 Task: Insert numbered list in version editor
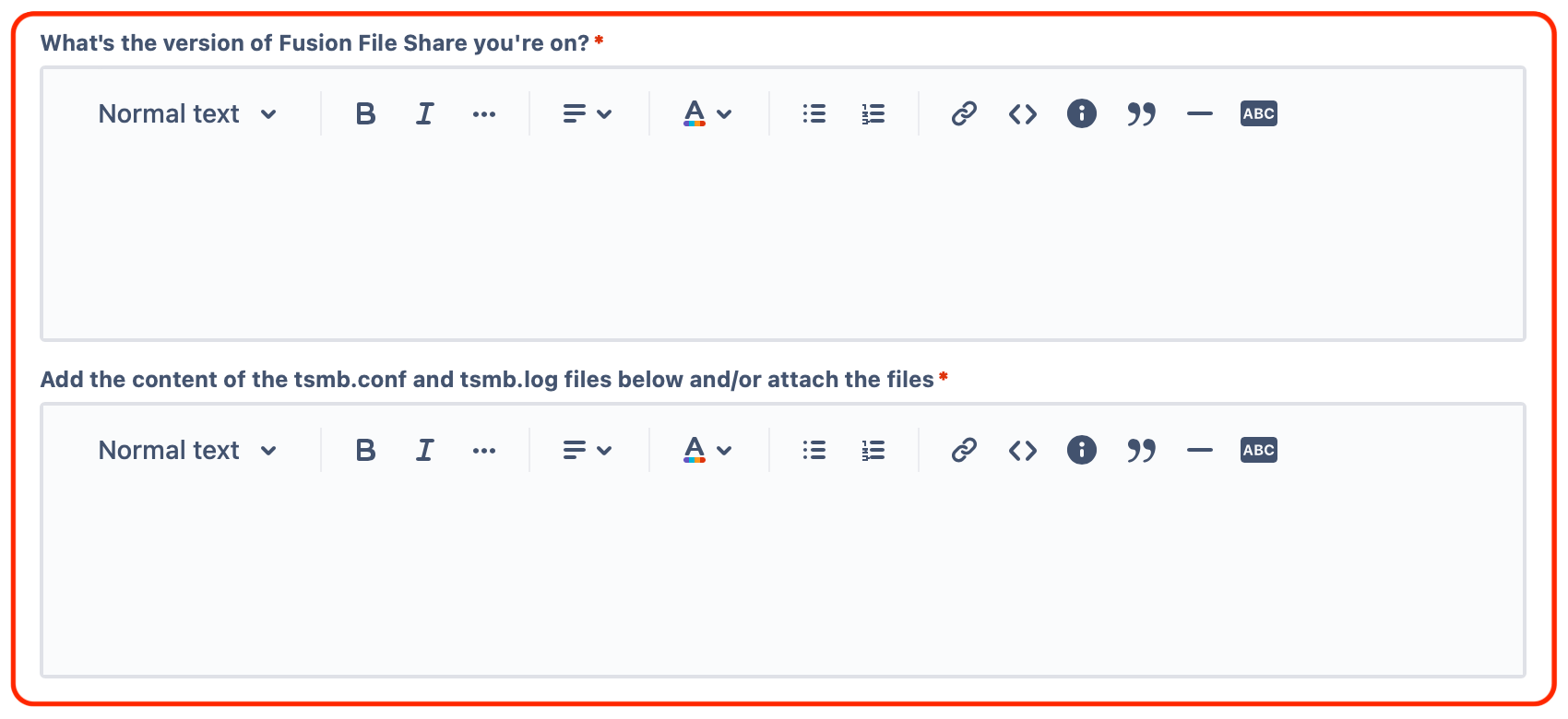coord(873,113)
